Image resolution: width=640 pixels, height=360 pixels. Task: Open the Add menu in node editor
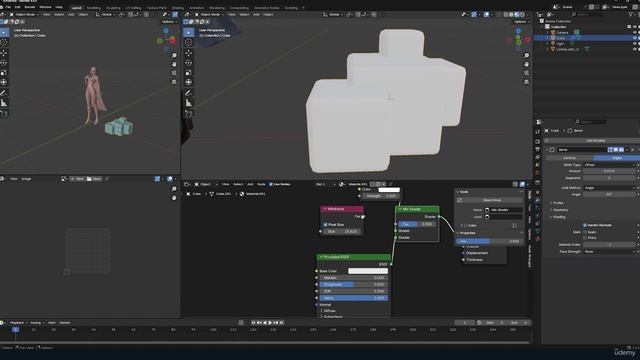click(x=250, y=184)
